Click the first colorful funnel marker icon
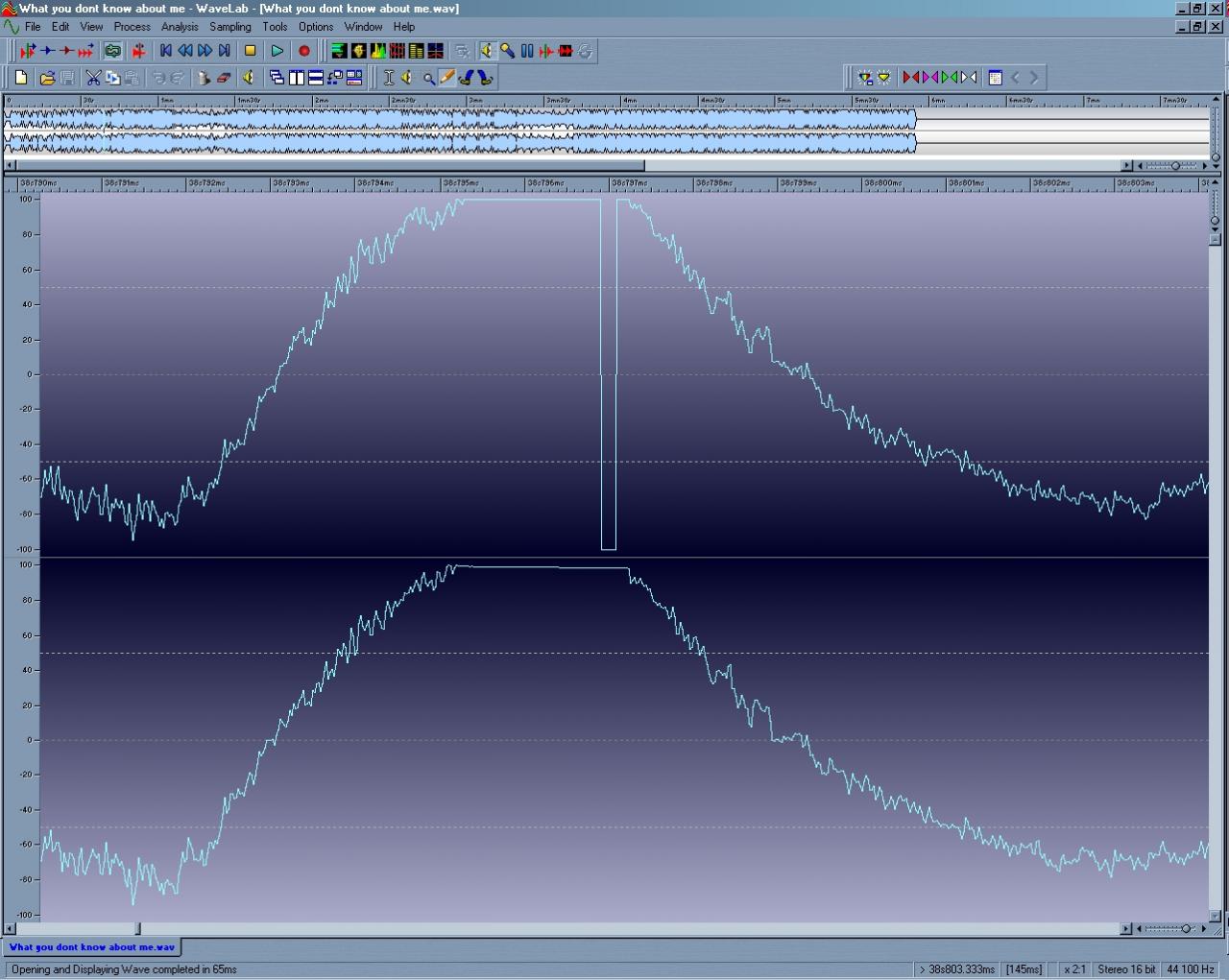The height and width of the screenshot is (980, 1229). [865, 78]
